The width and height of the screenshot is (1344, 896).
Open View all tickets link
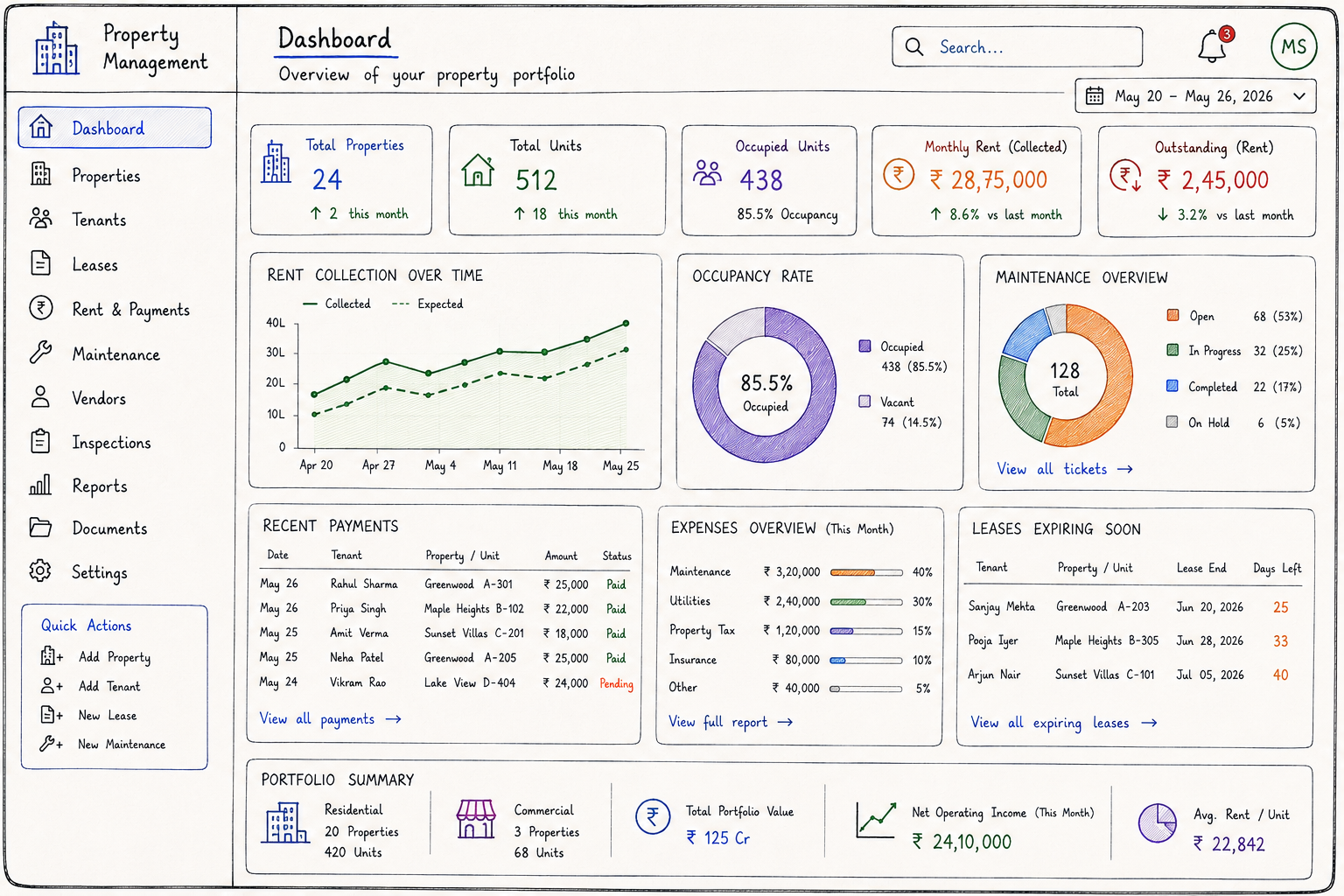coord(1065,469)
